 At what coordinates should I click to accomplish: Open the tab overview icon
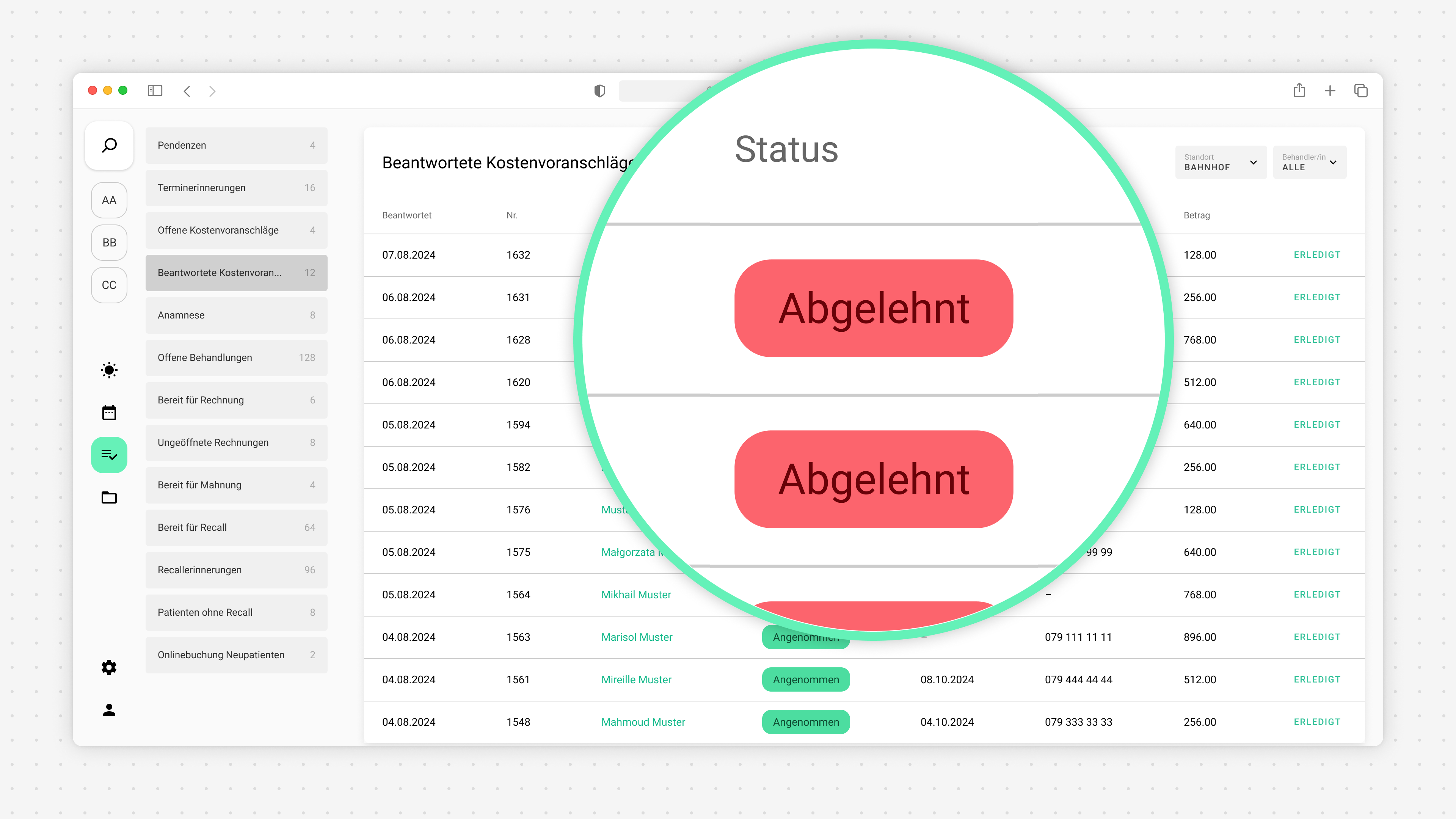click(x=1360, y=91)
